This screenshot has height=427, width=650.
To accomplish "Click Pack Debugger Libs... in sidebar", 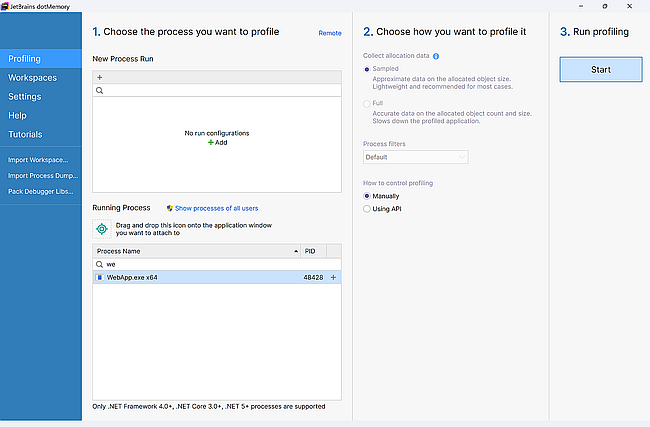I will pyautogui.click(x=41, y=191).
